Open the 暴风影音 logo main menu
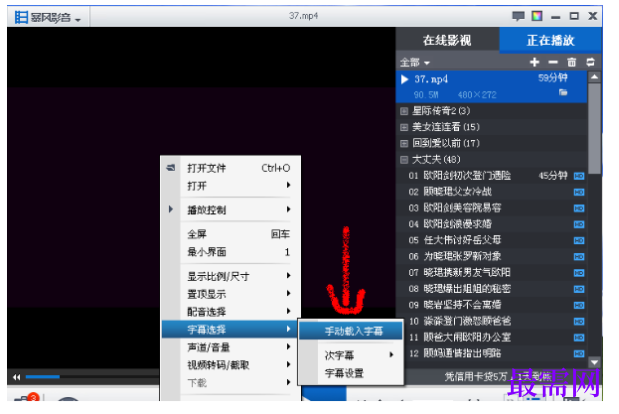This screenshot has width=619, height=414. click(48, 17)
